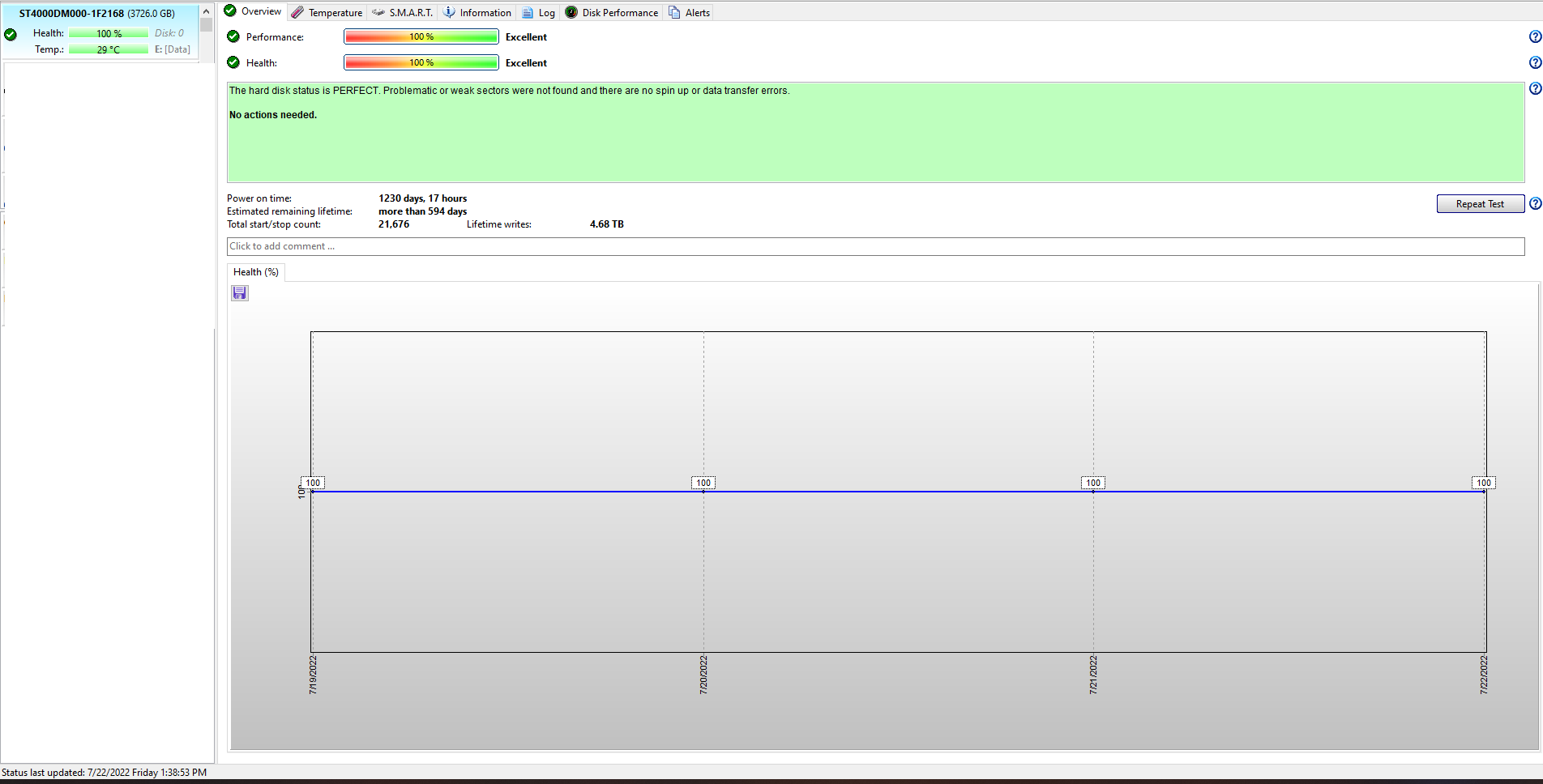
Task: Switch to the Disk Performance tab
Action: point(612,12)
